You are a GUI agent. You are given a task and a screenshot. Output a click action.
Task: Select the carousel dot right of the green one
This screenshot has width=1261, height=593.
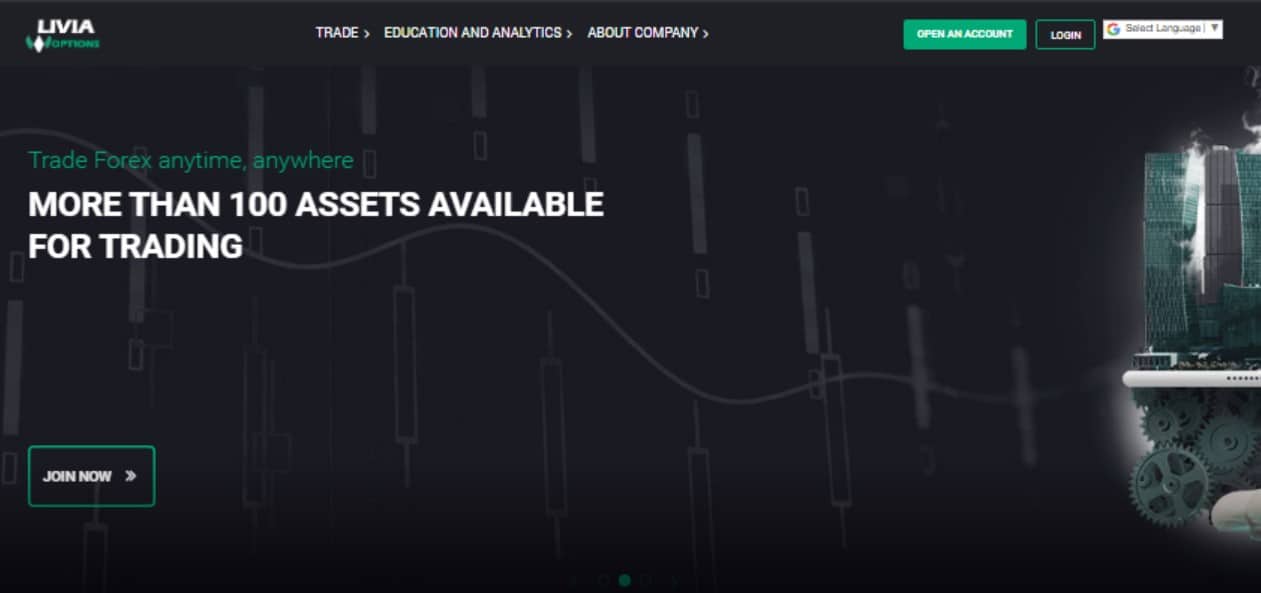tap(647, 580)
